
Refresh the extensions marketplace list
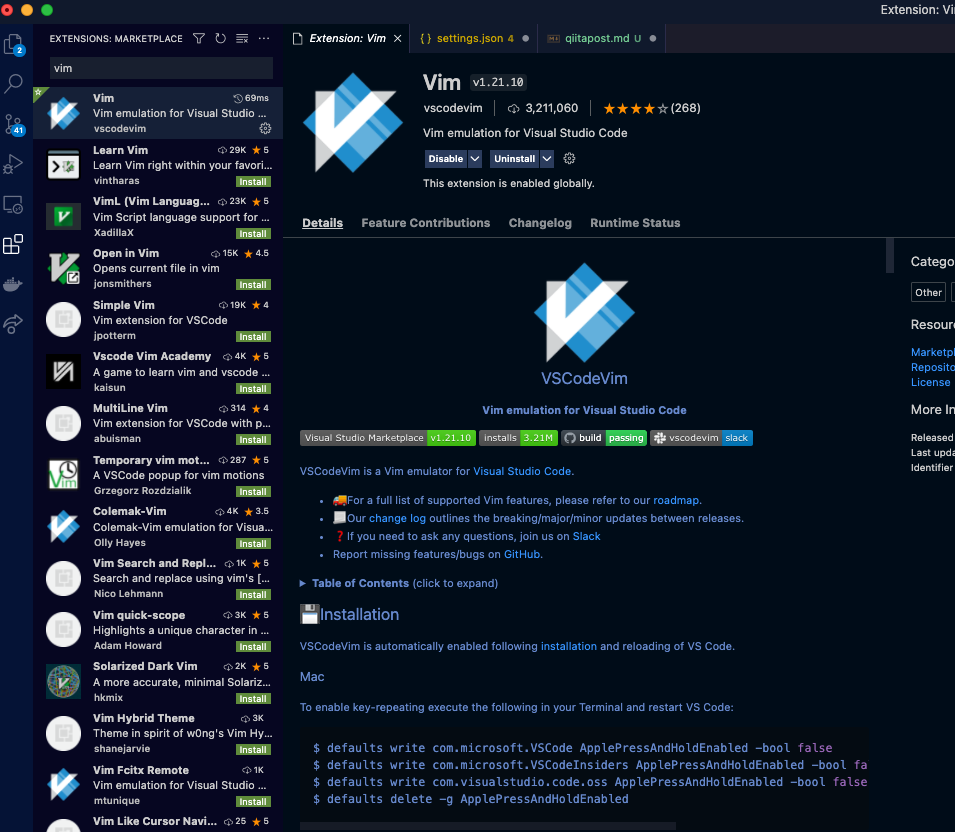tap(220, 38)
